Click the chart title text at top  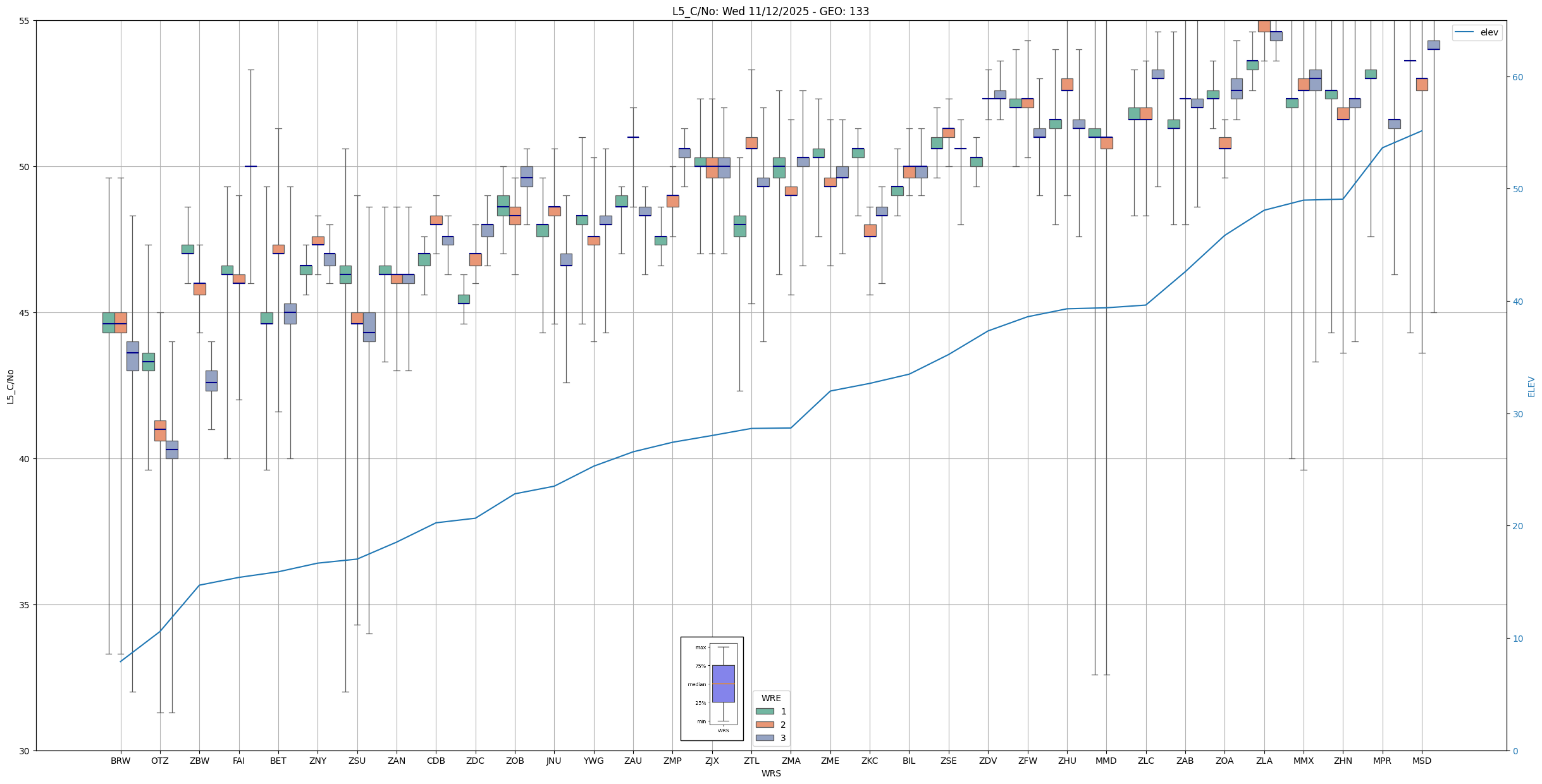(770, 11)
